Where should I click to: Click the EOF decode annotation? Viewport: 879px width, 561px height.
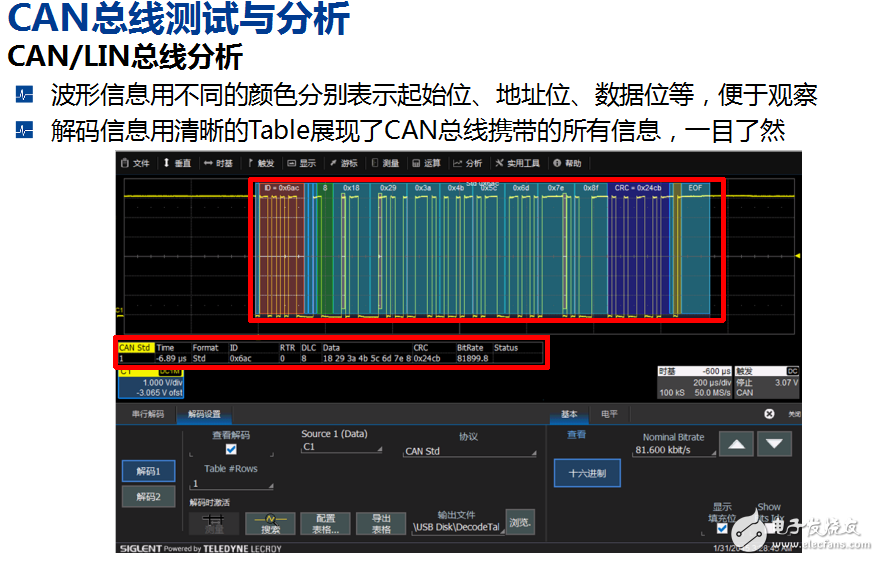click(x=695, y=188)
